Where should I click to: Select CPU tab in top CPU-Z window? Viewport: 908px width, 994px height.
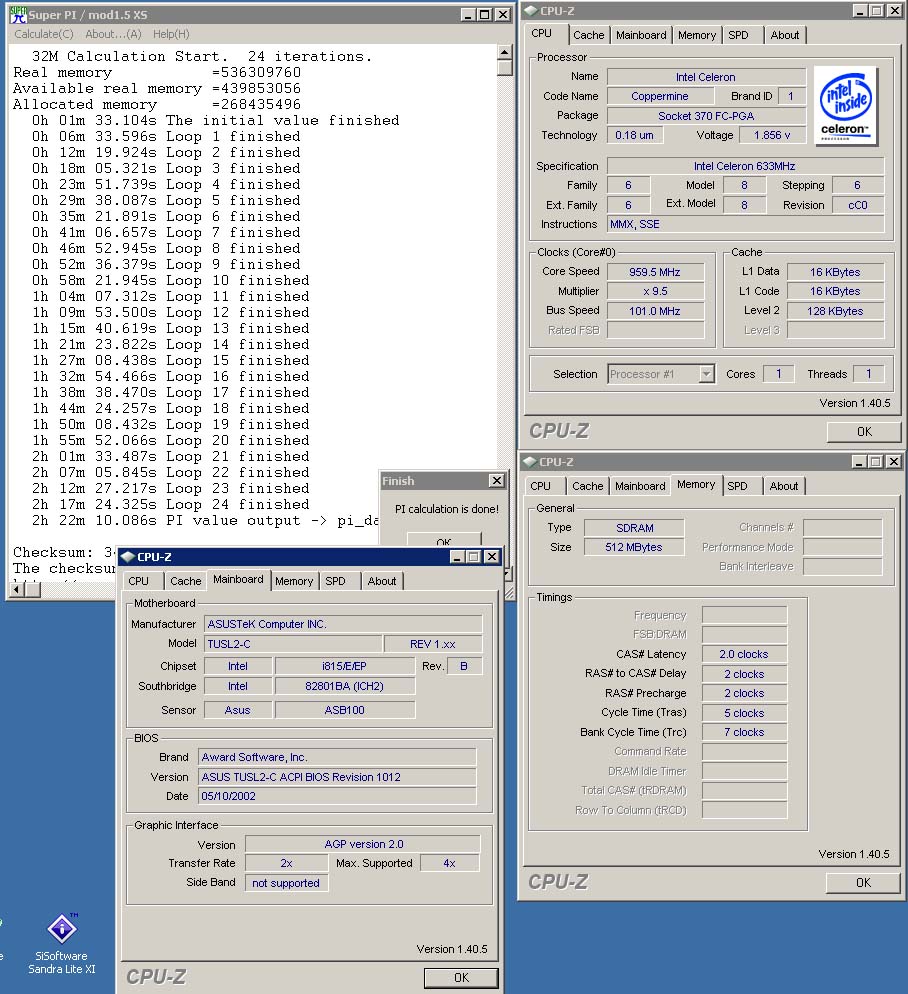coord(542,34)
